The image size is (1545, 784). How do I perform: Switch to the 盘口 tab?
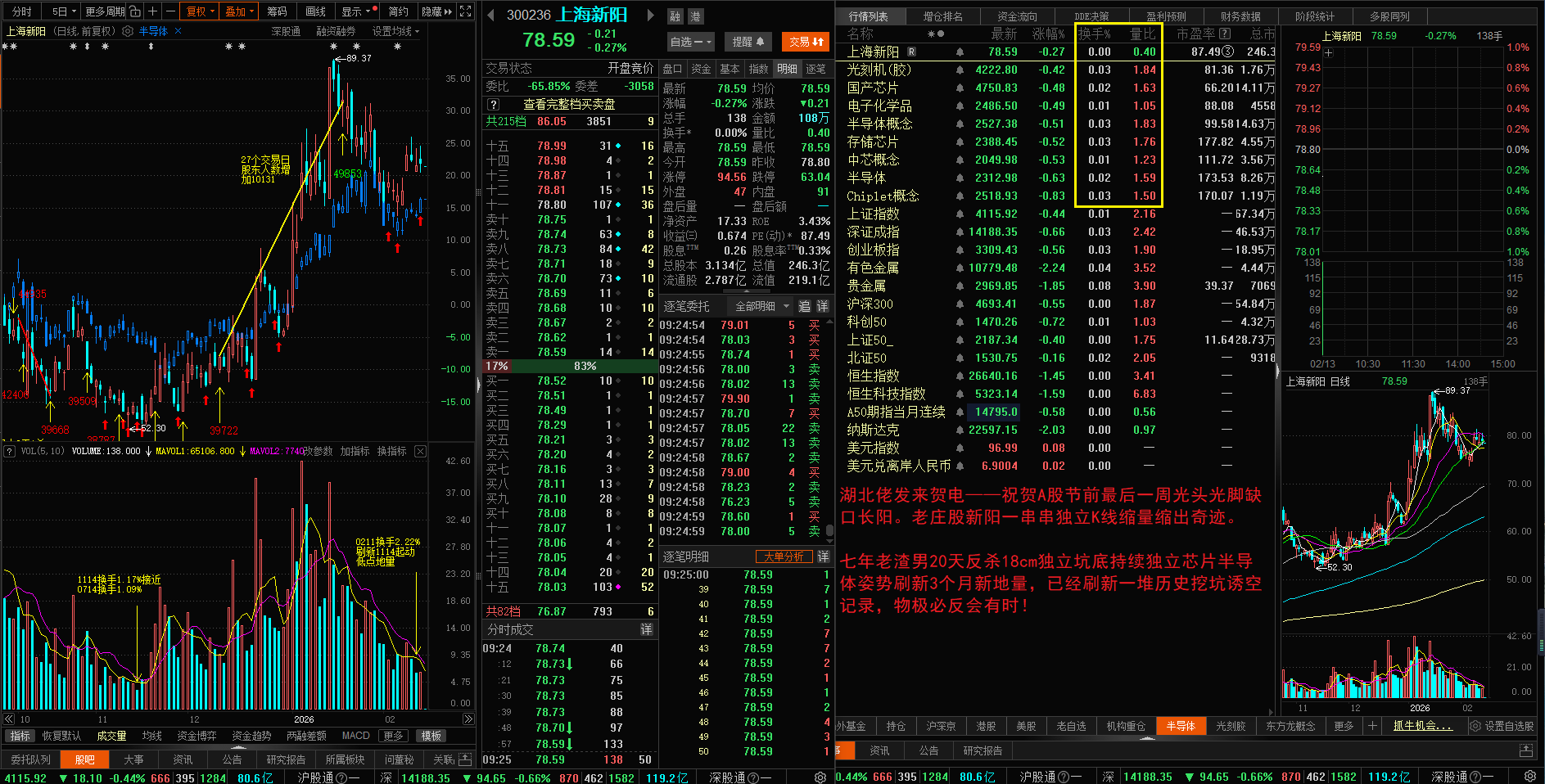coord(673,69)
